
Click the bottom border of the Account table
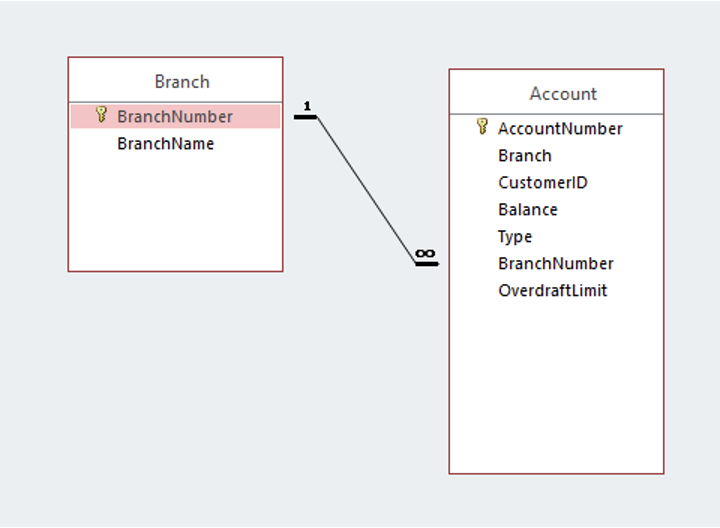556,473
